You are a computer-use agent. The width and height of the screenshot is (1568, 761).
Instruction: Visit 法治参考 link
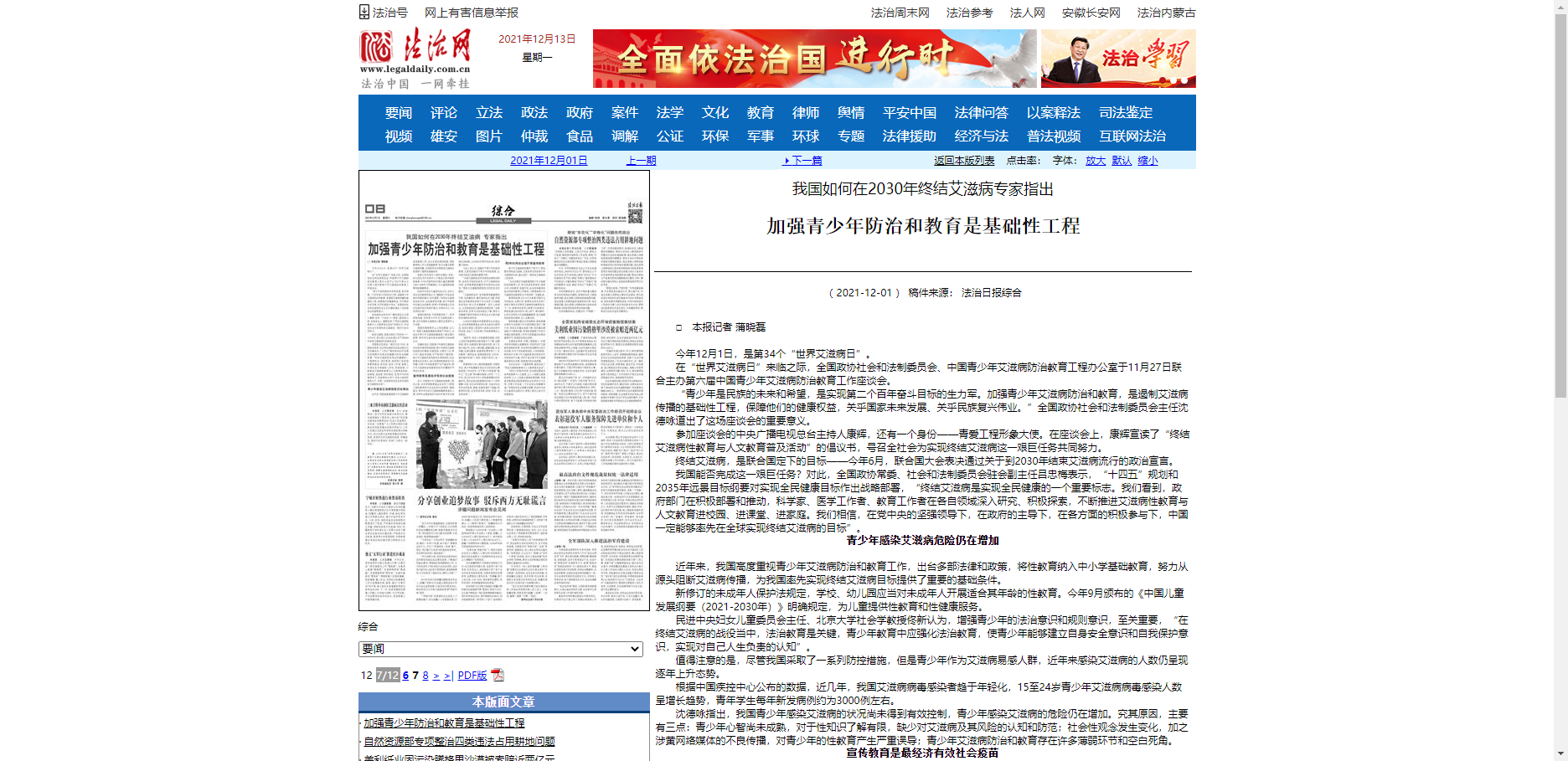click(970, 13)
